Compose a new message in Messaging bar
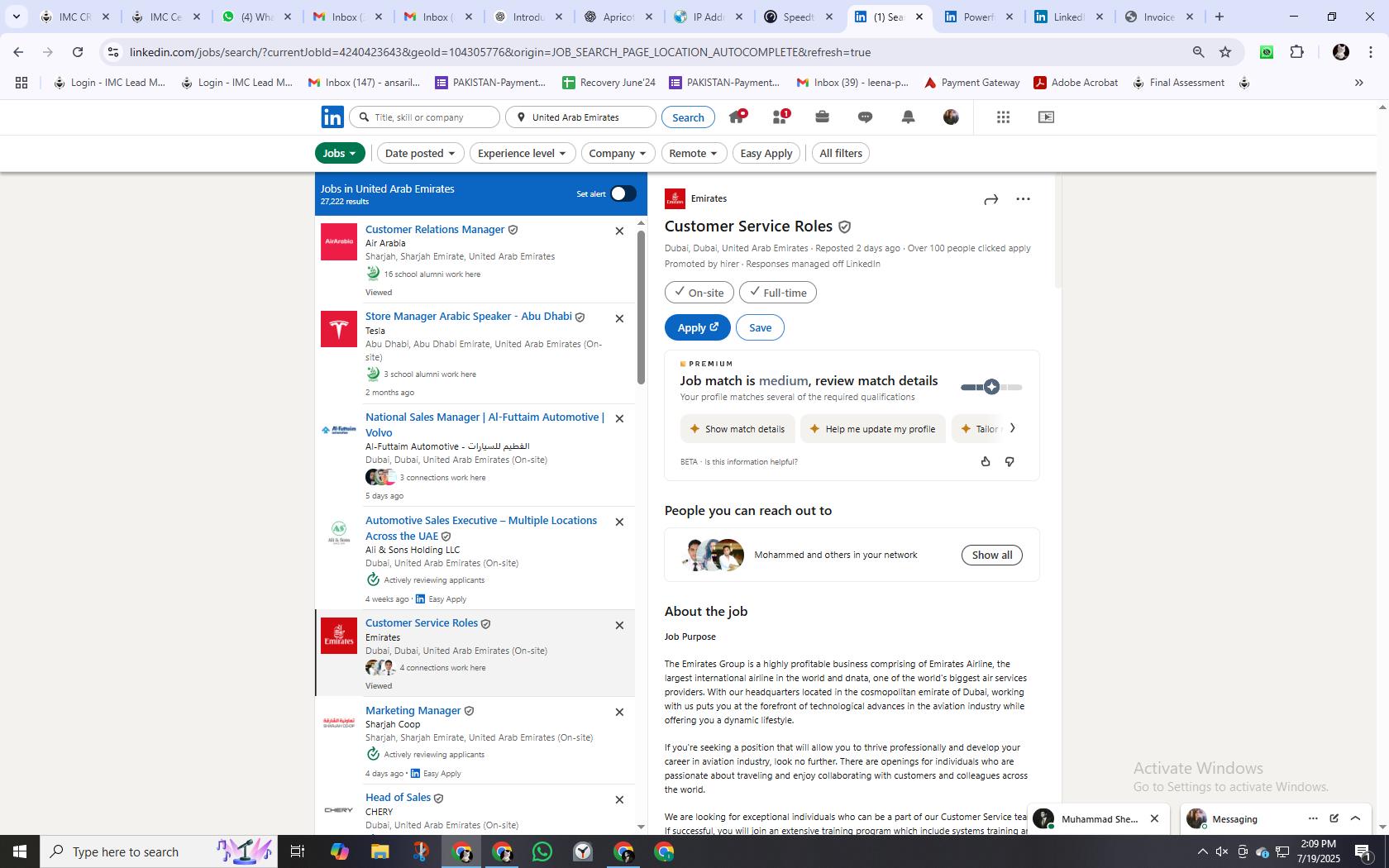1389x868 pixels. (1334, 818)
